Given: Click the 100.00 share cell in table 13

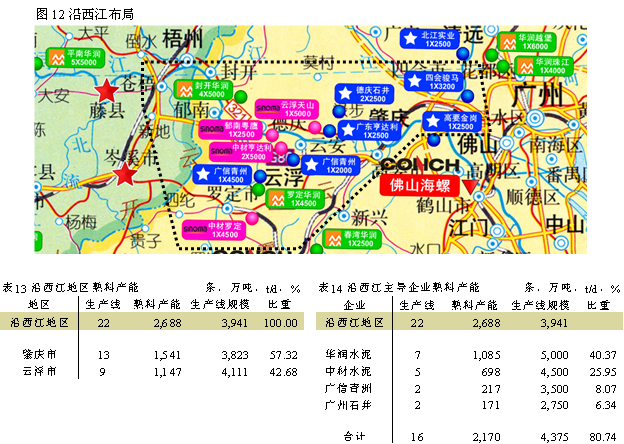Looking at the screenshot, I should [281, 323].
